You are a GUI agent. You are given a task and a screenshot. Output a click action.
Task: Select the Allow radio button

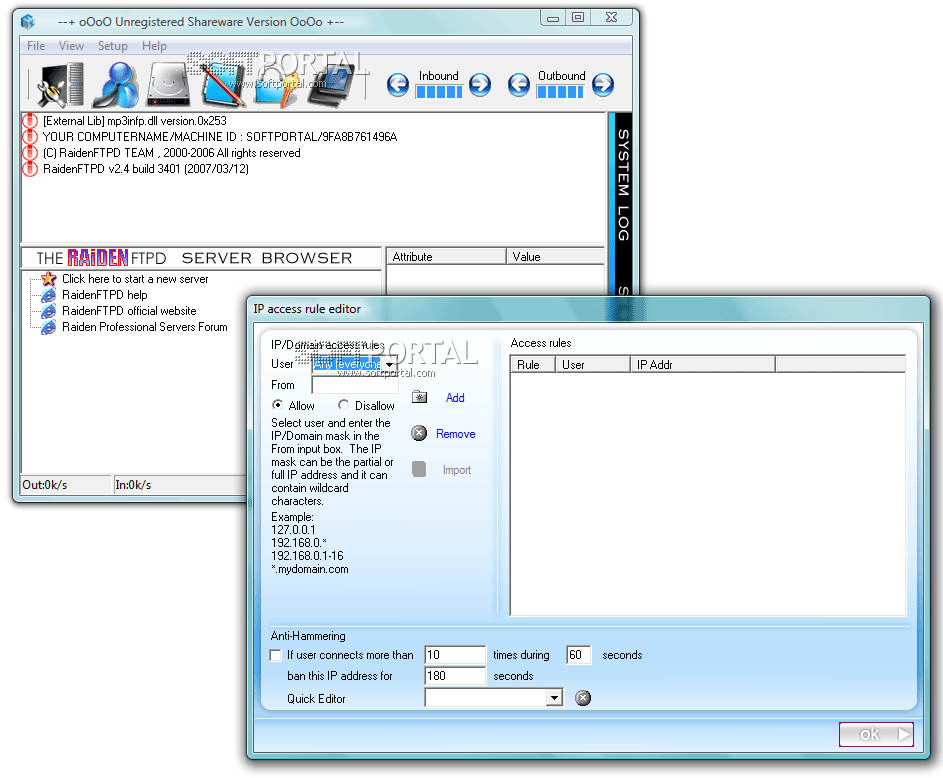pos(277,405)
